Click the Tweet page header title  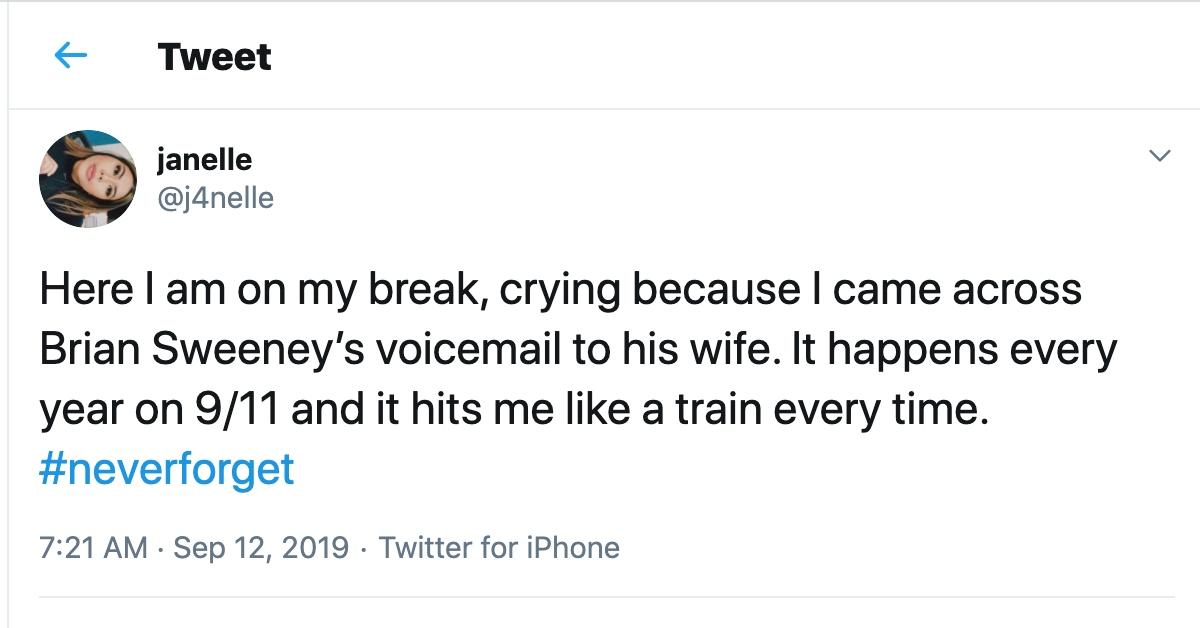pos(214,57)
